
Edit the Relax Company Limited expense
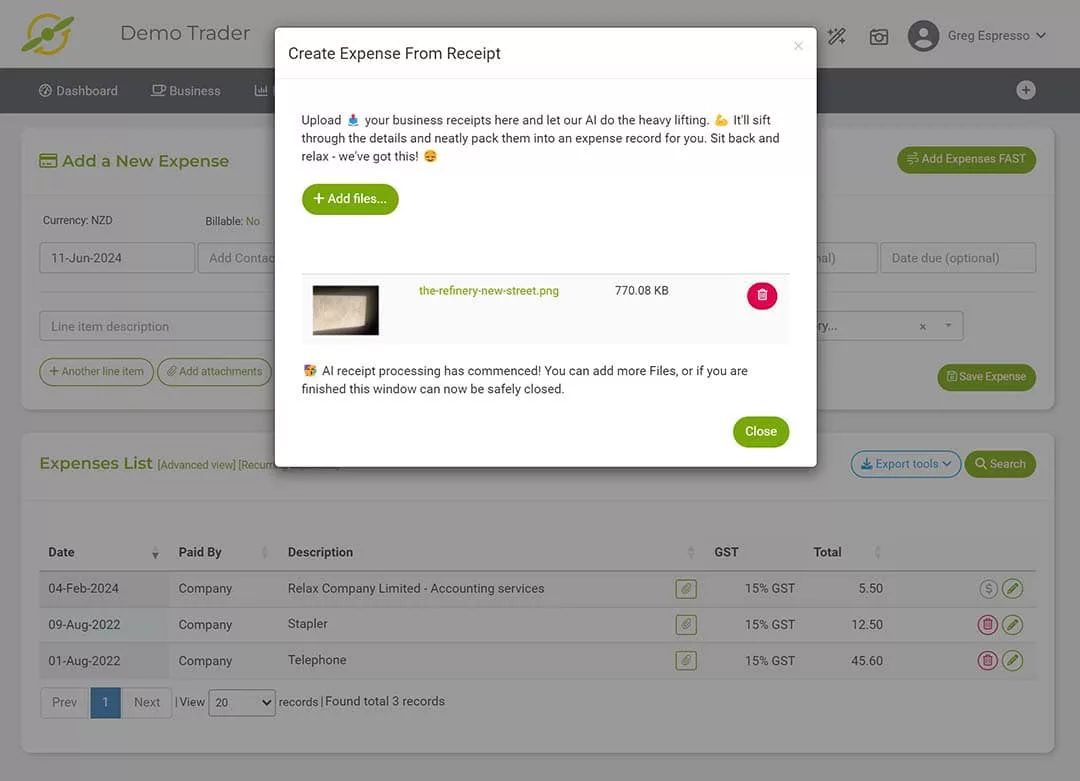click(x=1012, y=589)
